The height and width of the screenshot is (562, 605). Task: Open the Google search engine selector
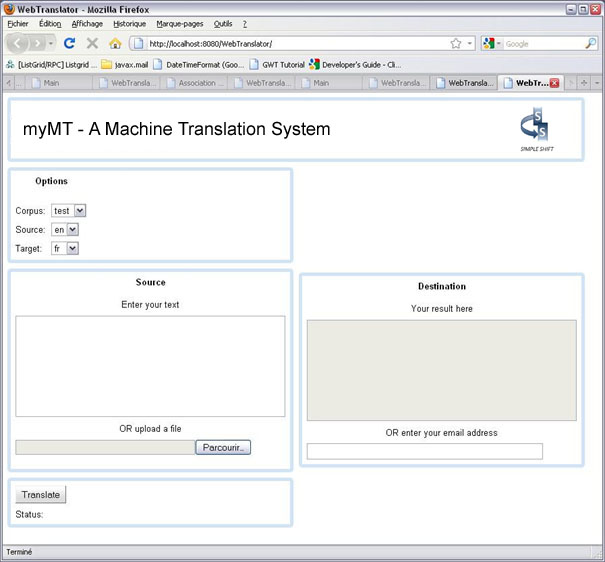click(x=492, y=44)
